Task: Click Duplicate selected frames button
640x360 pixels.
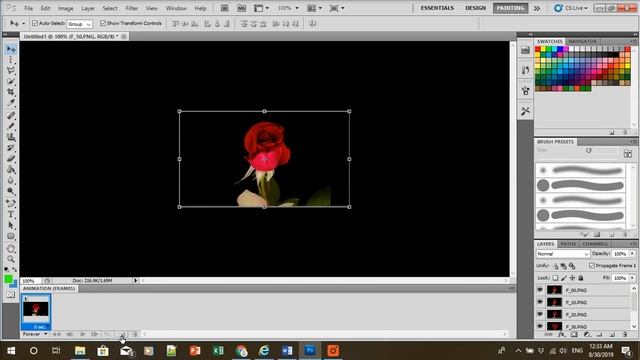Action: coord(122,334)
